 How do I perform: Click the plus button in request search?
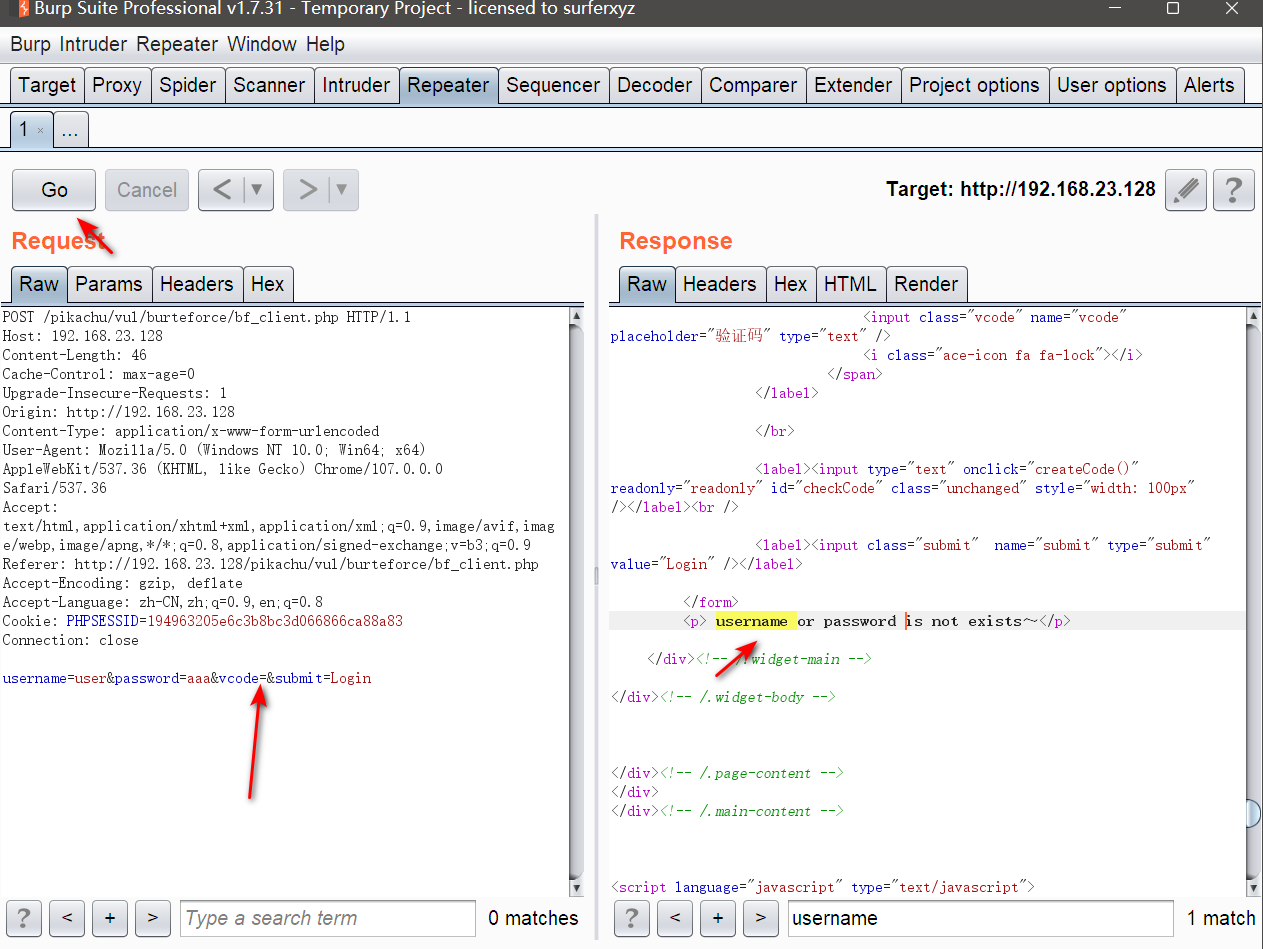coord(110,918)
